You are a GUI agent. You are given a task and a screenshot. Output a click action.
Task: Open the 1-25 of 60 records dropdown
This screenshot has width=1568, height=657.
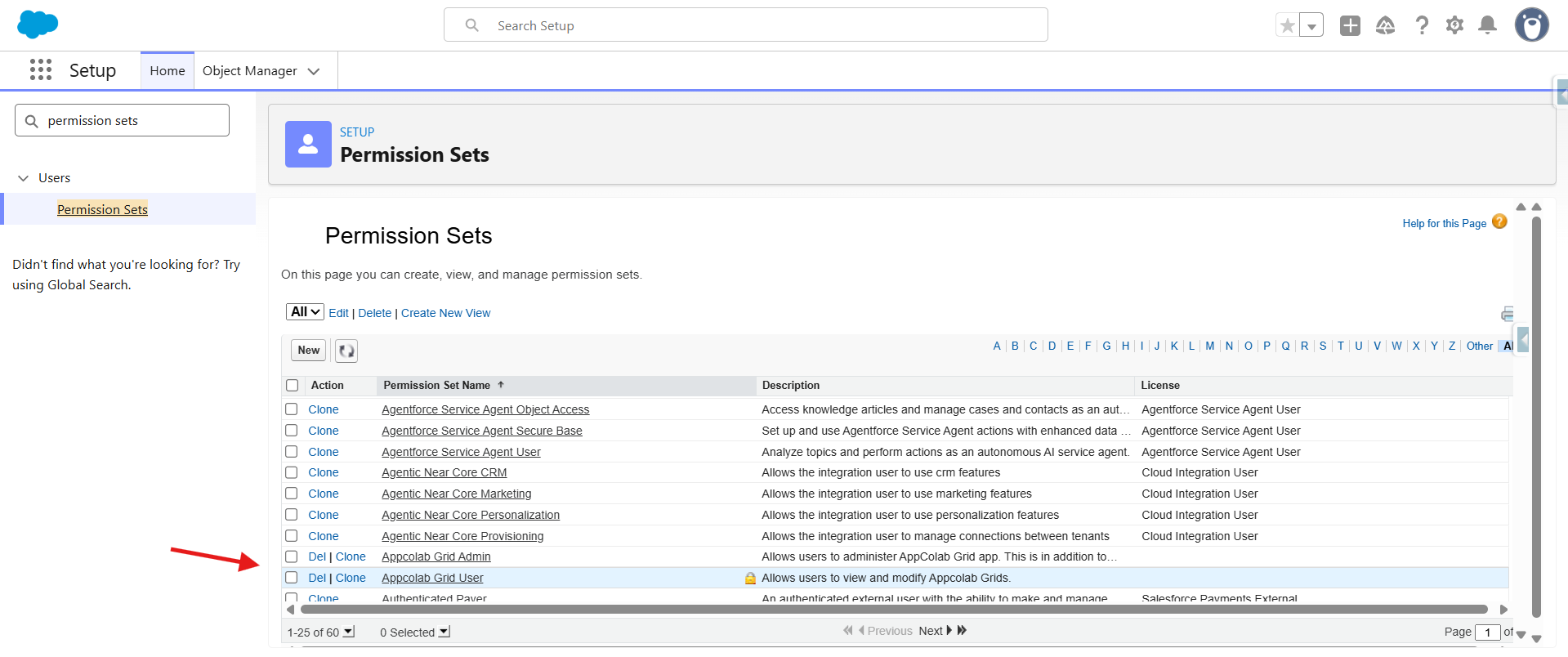349,632
